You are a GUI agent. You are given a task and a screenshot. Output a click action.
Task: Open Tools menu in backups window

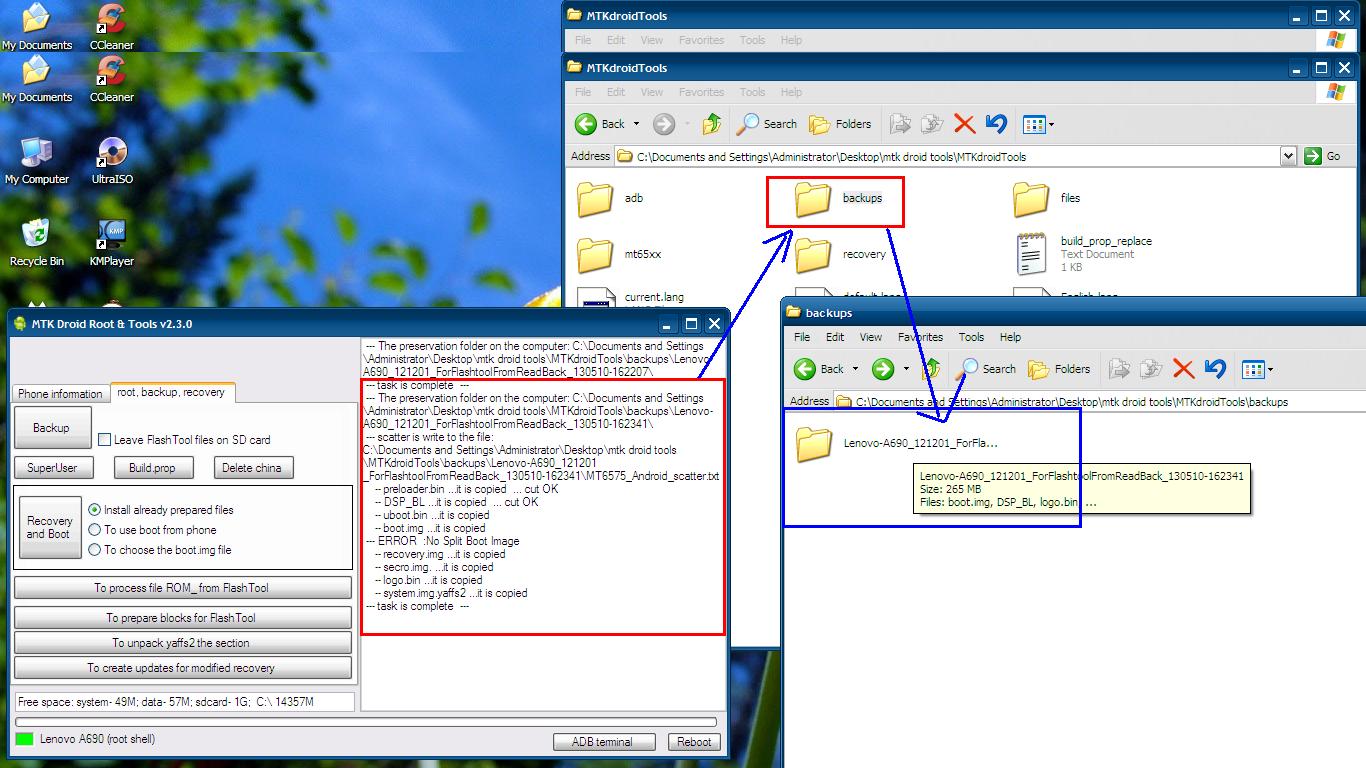pos(971,337)
